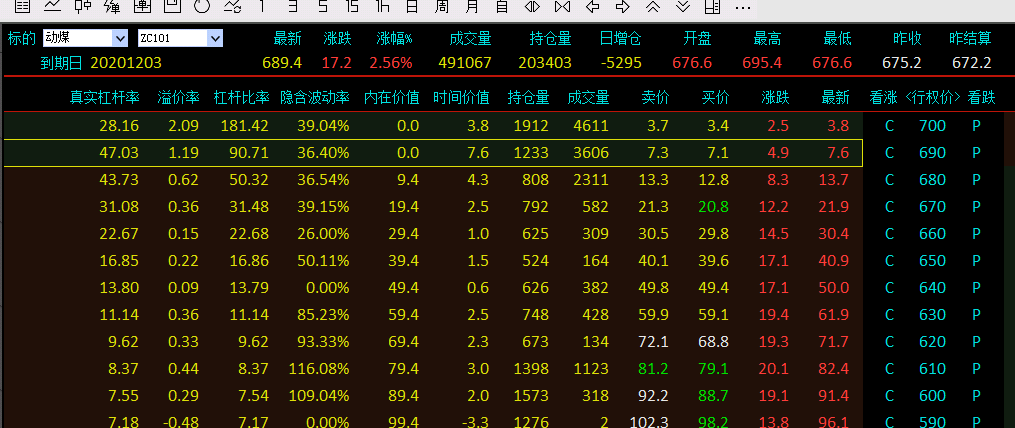Click the 隐含波动率 column header
Screen dimensions: 1015x428
pos(314,98)
